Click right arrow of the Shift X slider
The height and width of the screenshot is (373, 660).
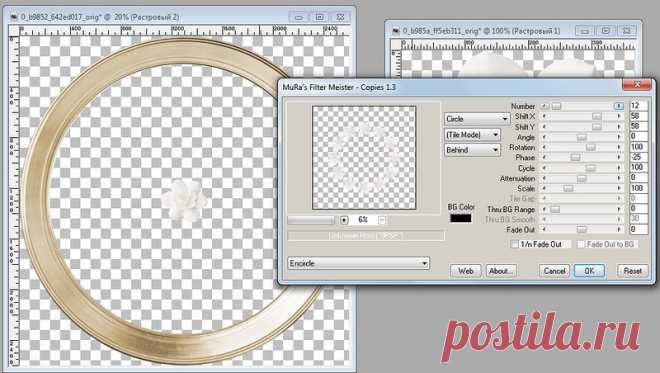(x=619, y=116)
